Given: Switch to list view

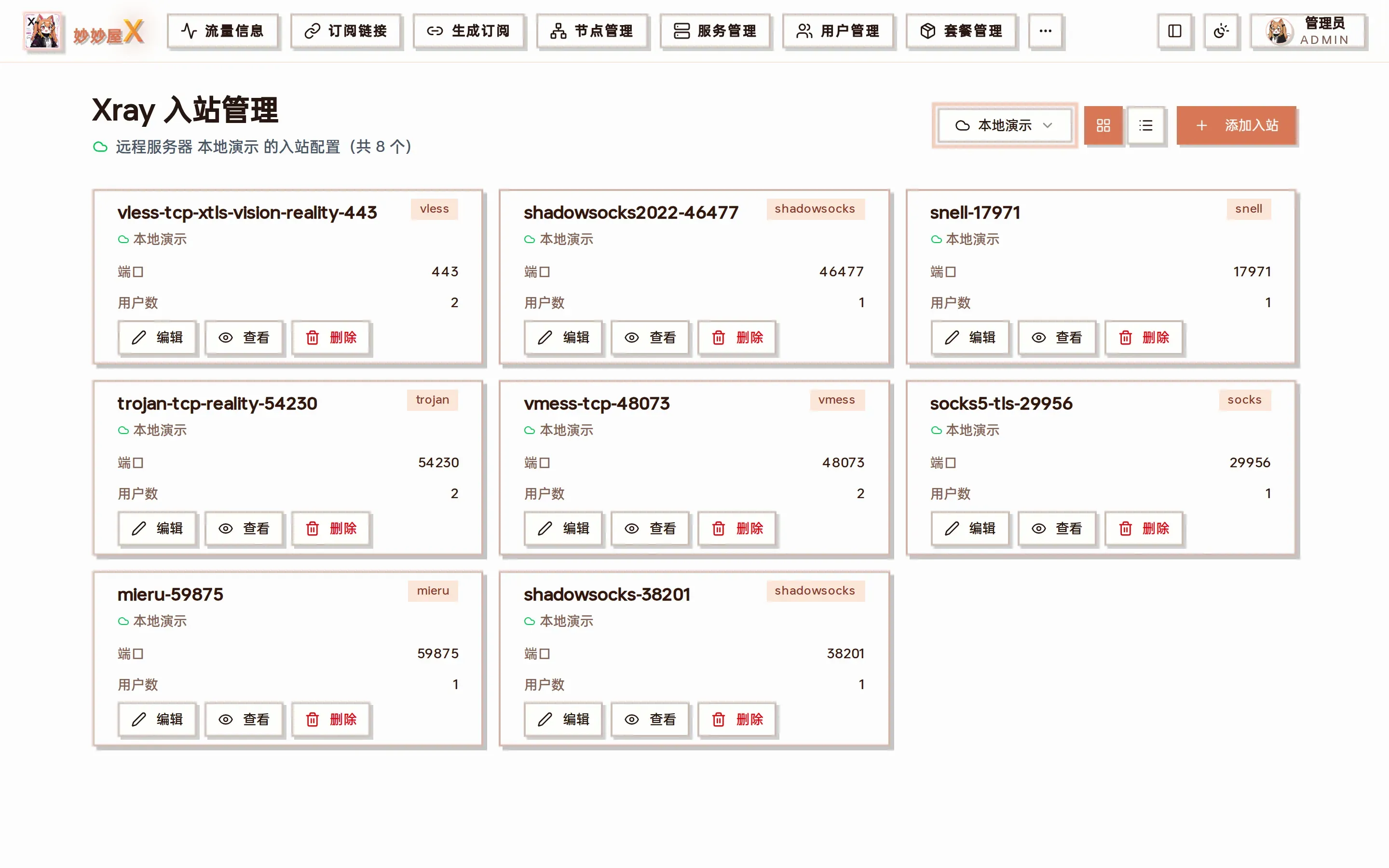Looking at the screenshot, I should coord(1145,125).
